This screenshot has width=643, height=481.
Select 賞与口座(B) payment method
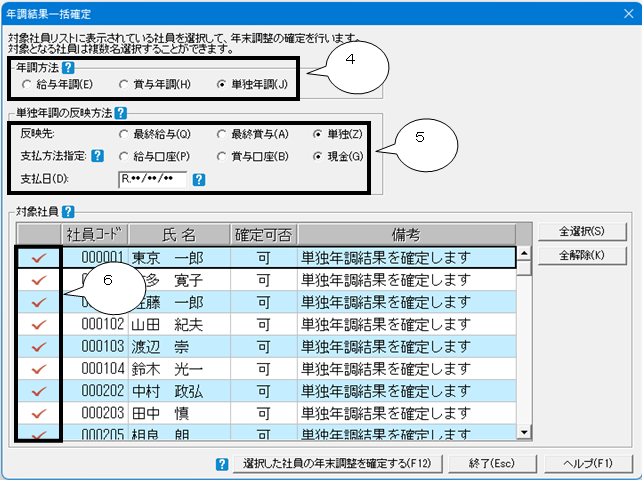coord(253,157)
